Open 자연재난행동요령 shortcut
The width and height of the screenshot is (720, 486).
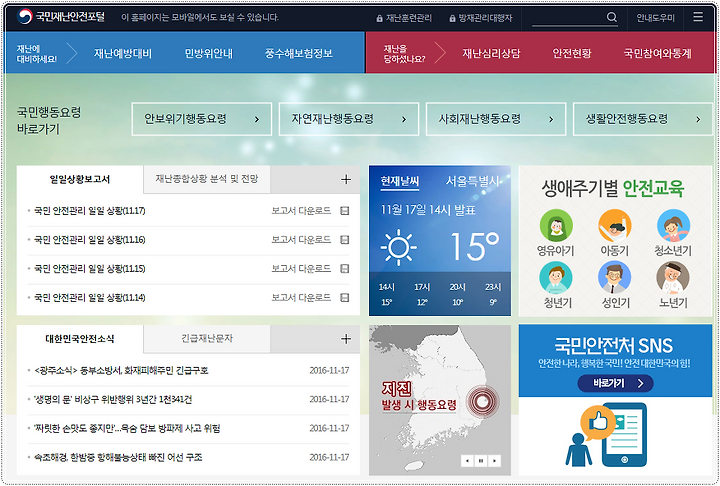pos(349,119)
